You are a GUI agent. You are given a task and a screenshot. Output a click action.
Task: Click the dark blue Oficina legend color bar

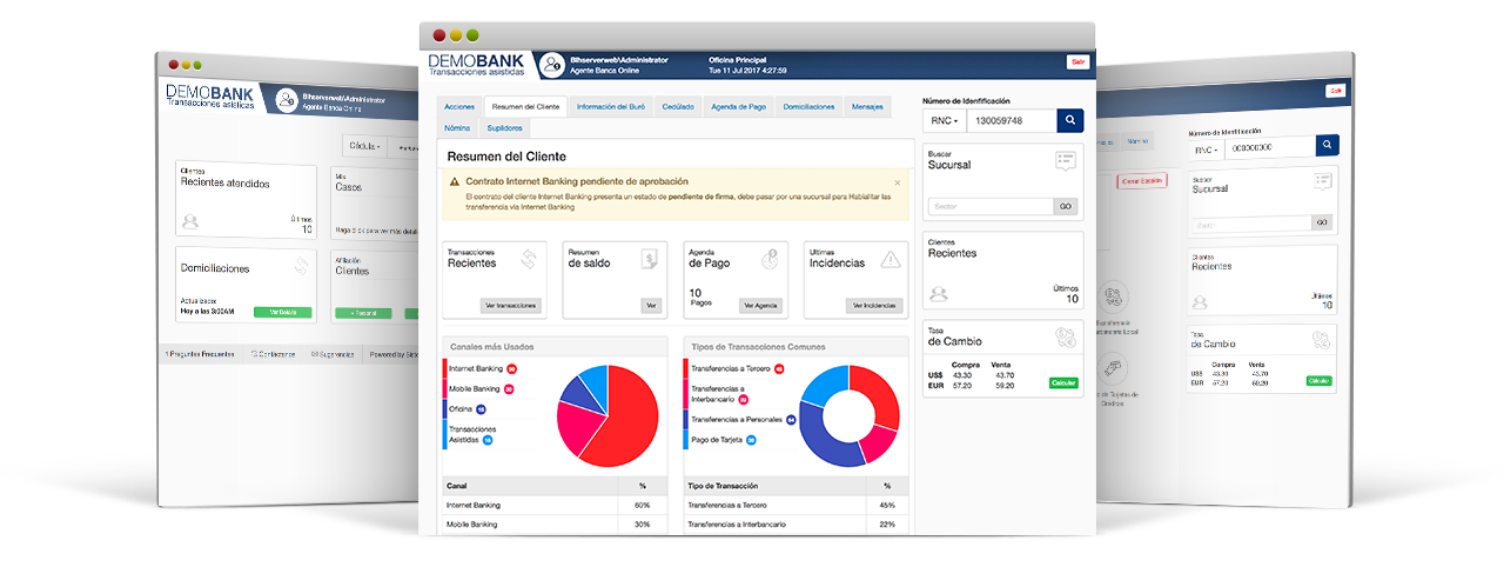(445, 409)
